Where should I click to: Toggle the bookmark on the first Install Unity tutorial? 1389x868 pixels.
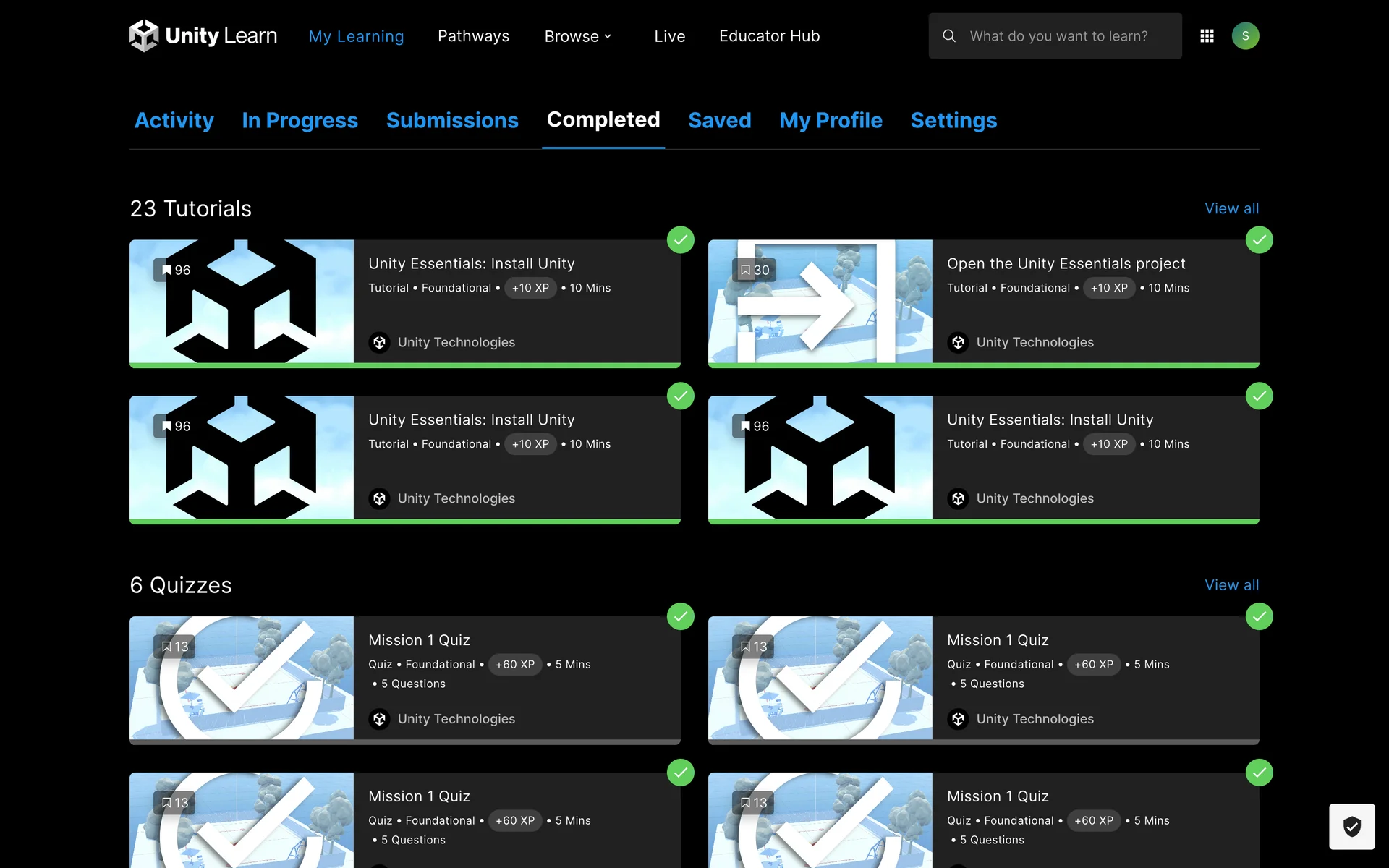(x=167, y=270)
